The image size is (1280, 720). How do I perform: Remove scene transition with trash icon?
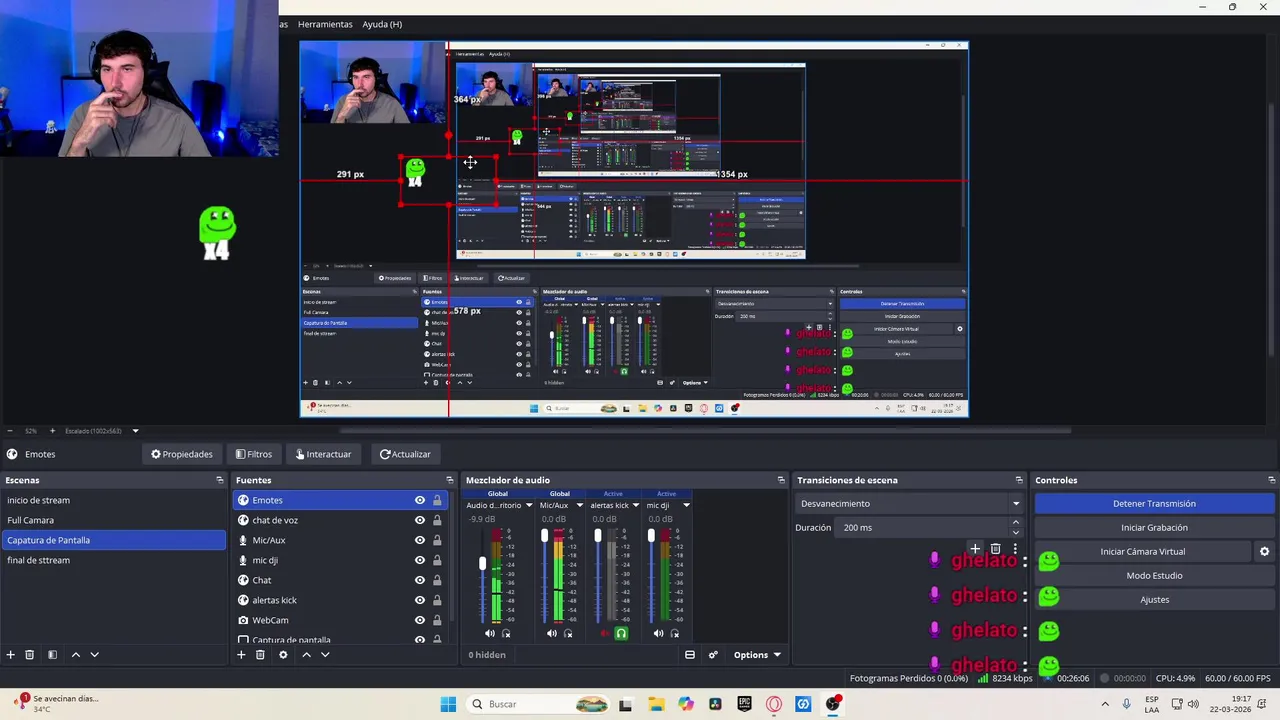coord(995,549)
